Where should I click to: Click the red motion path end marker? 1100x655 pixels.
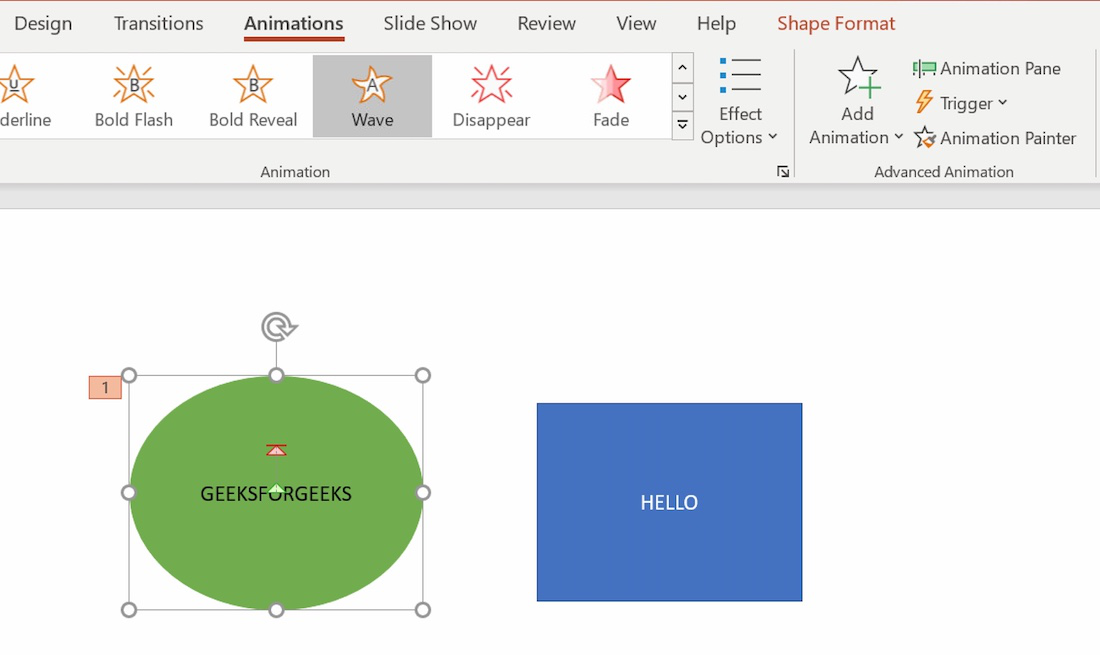click(x=276, y=450)
